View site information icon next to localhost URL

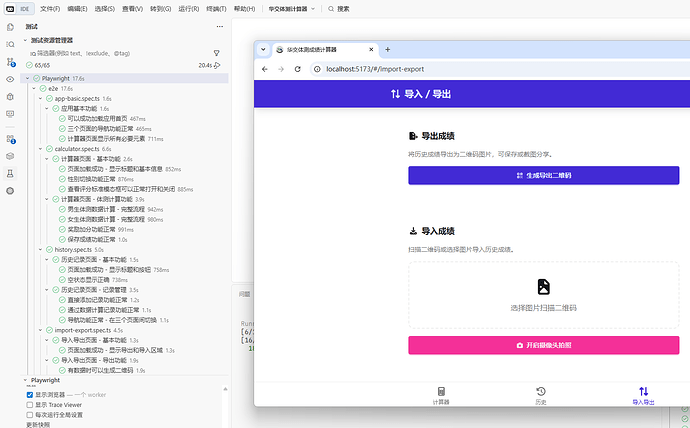(x=317, y=69)
